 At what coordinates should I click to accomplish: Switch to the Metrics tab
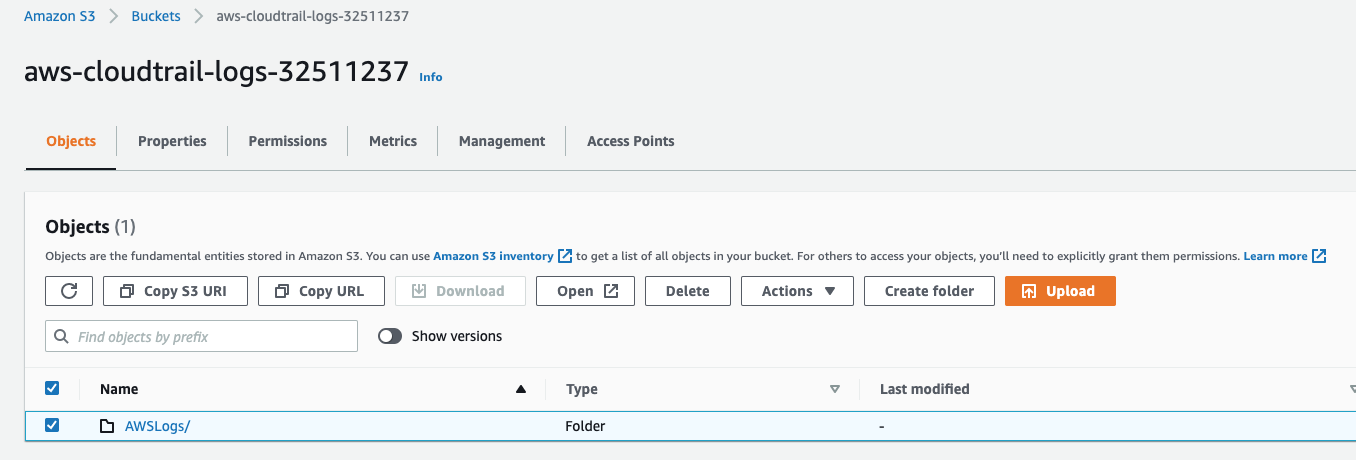393,141
